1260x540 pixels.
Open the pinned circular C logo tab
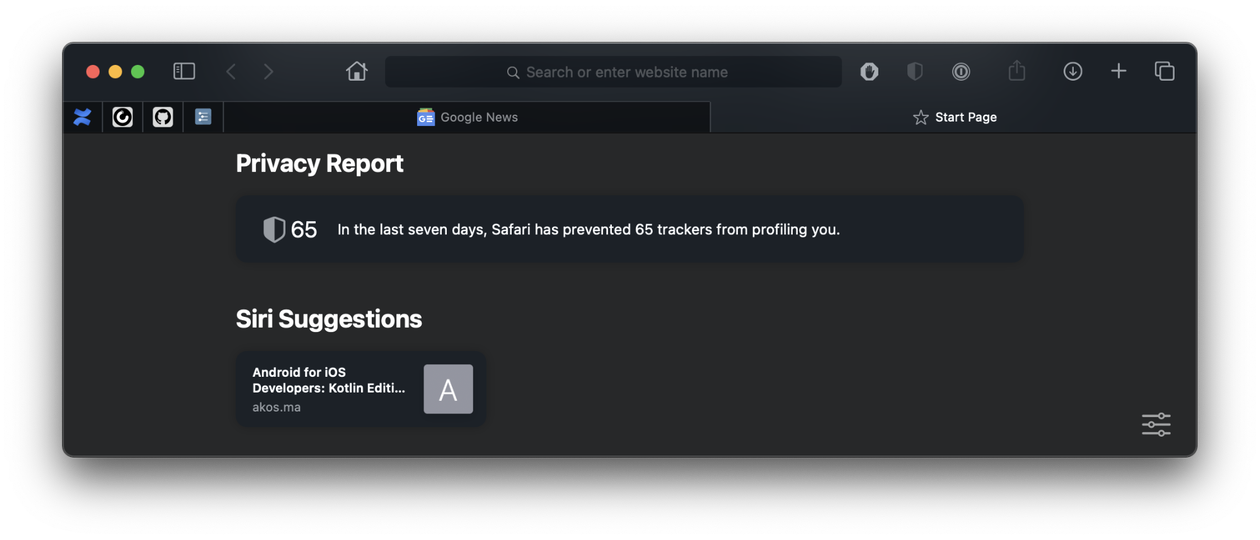[123, 117]
